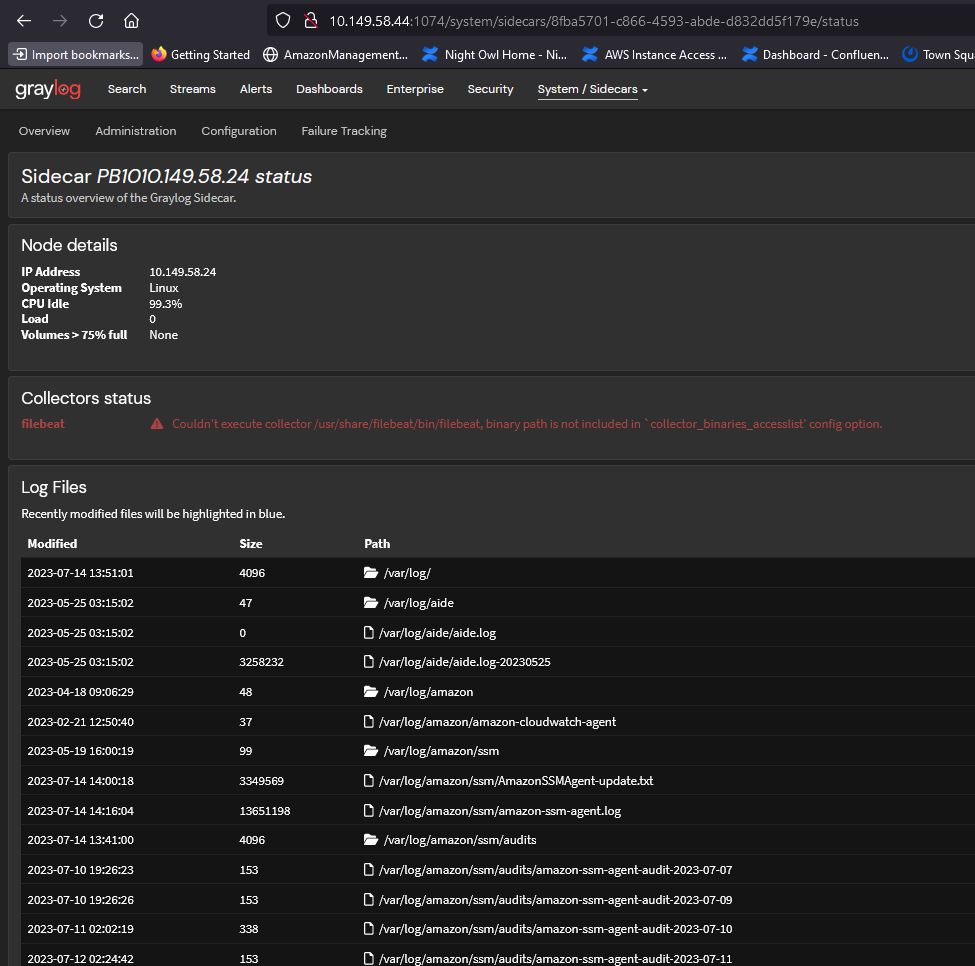Viewport: 975px width, 966px height.
Task: Open AWS Instance Access bookmark
Action: point(654,55)
